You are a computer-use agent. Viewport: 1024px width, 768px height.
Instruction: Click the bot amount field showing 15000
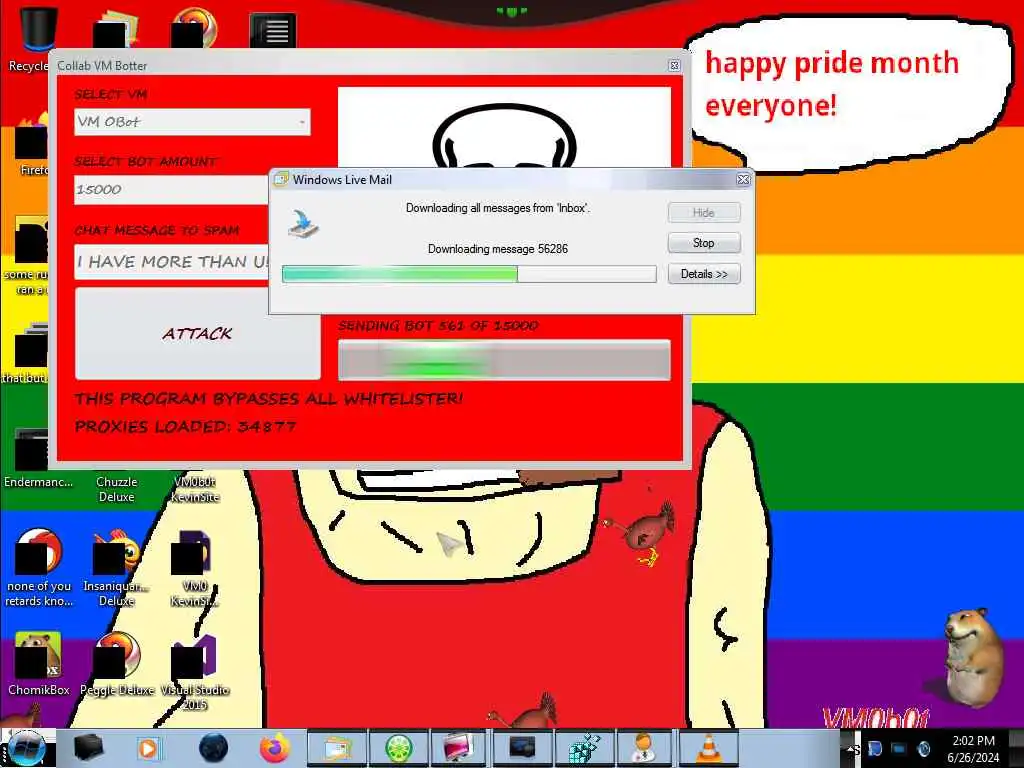coord(171,190)
